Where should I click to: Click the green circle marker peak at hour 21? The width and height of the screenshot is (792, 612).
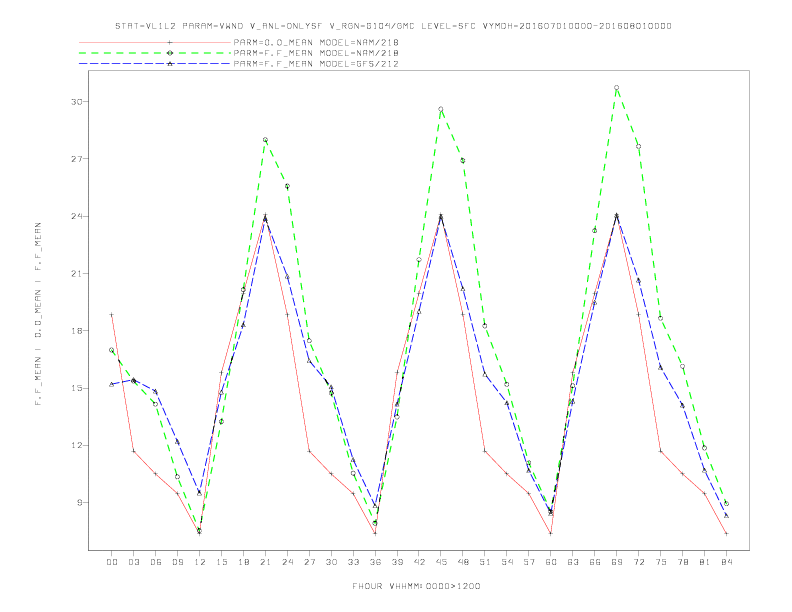(265, 140)
